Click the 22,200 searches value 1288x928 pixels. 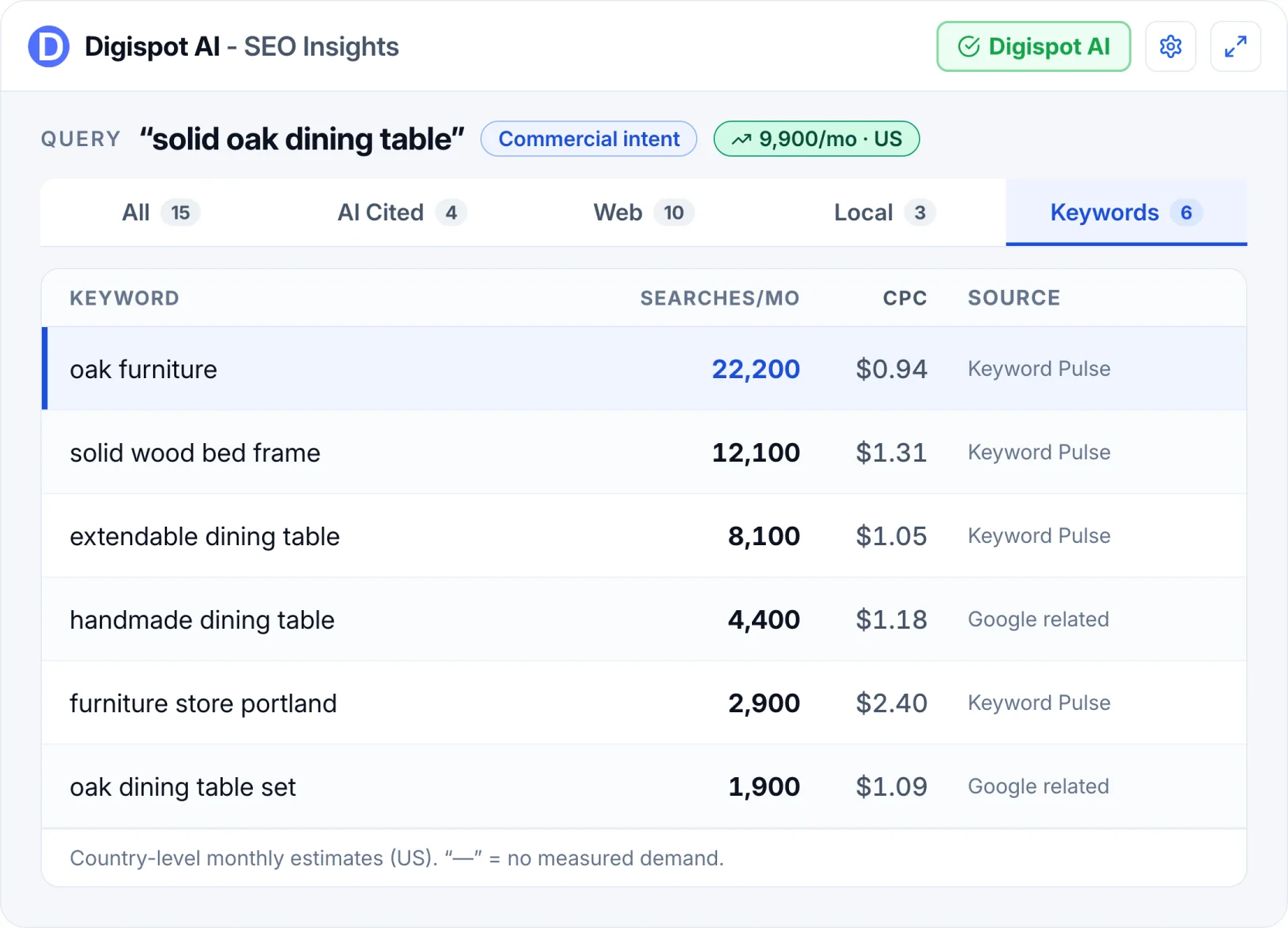click(x=756, y=370)
